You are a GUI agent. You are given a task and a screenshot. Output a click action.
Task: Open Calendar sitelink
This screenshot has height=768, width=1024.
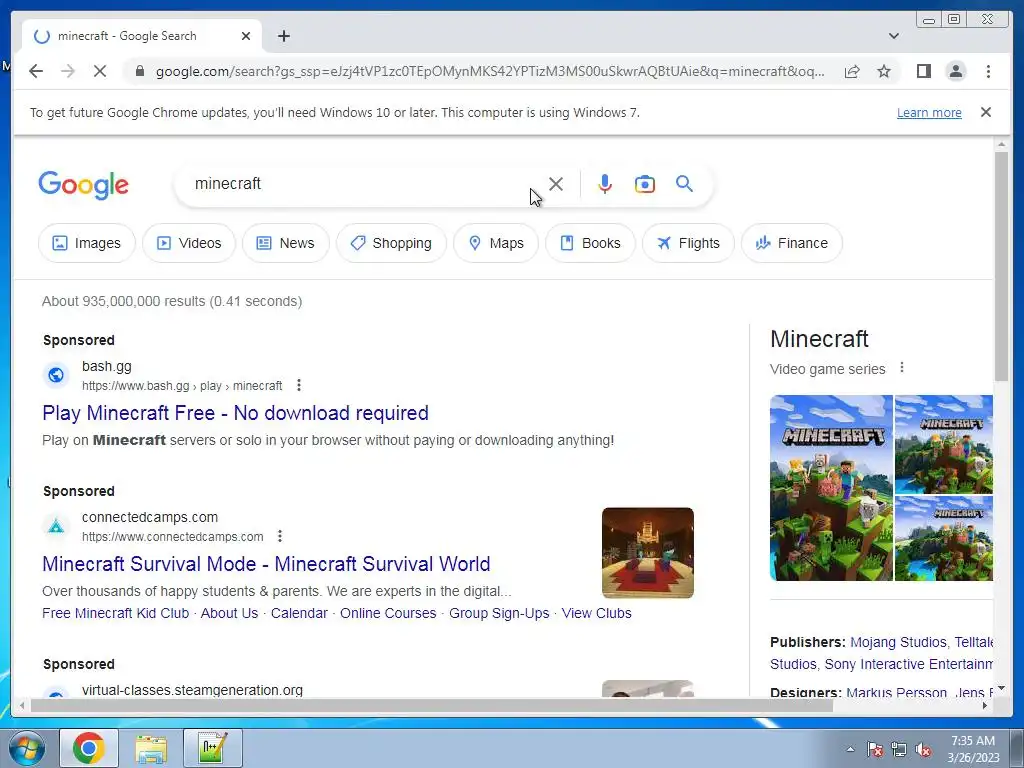299,613
